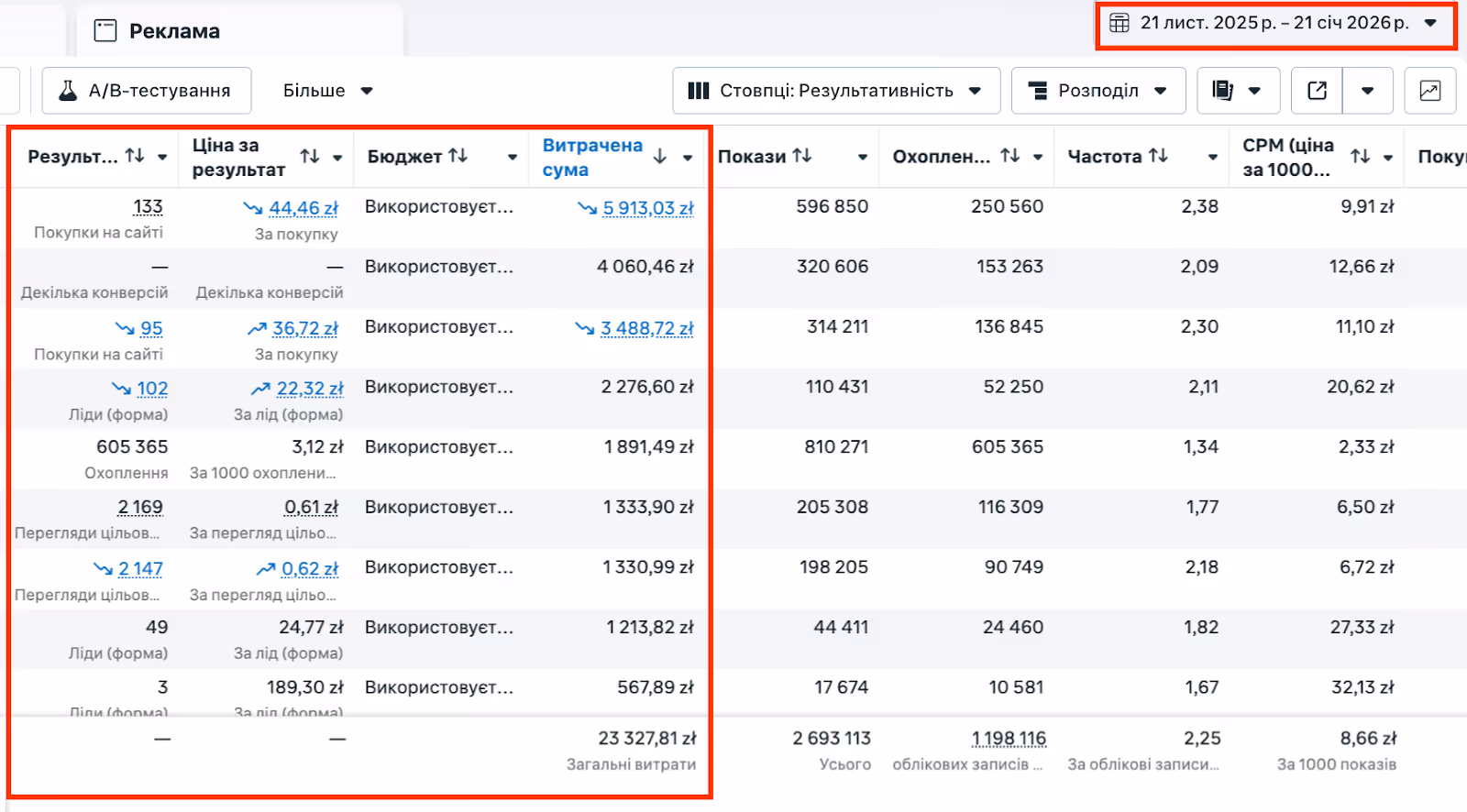Image resolution: width=1467 pixels, height=812 pixels.
Task: Click the Витрачена сума column header
Action: tap(592, 158)
